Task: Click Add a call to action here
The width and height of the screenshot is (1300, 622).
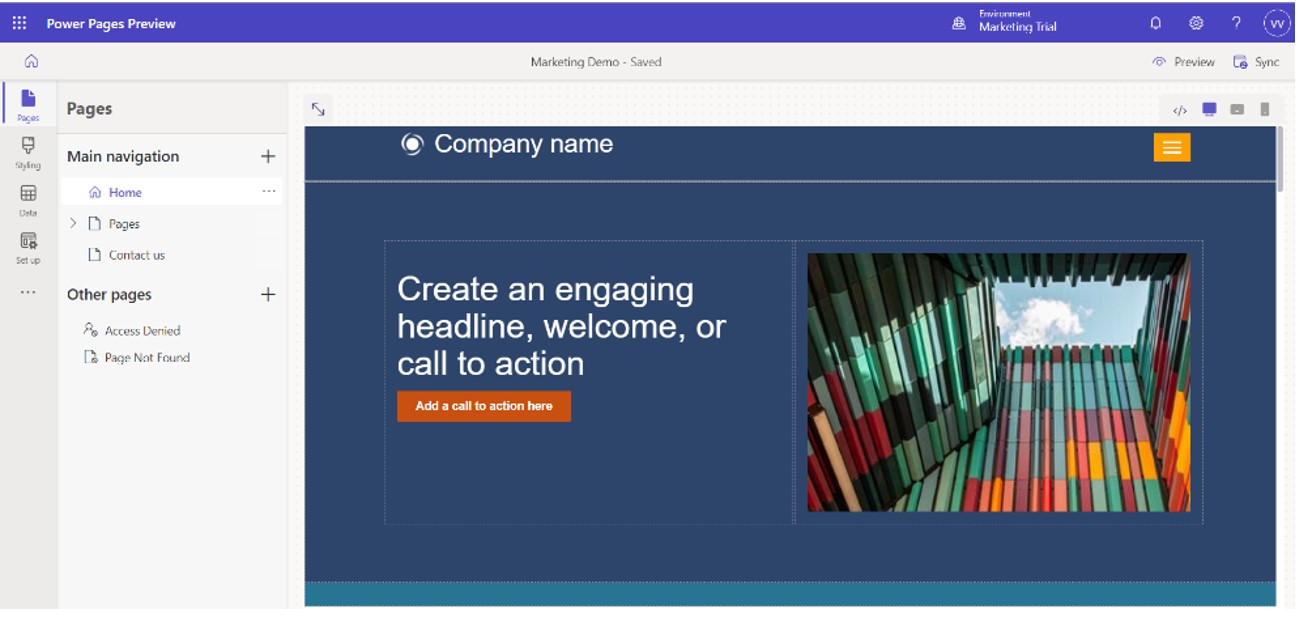Action: click(x=485, y=406)
